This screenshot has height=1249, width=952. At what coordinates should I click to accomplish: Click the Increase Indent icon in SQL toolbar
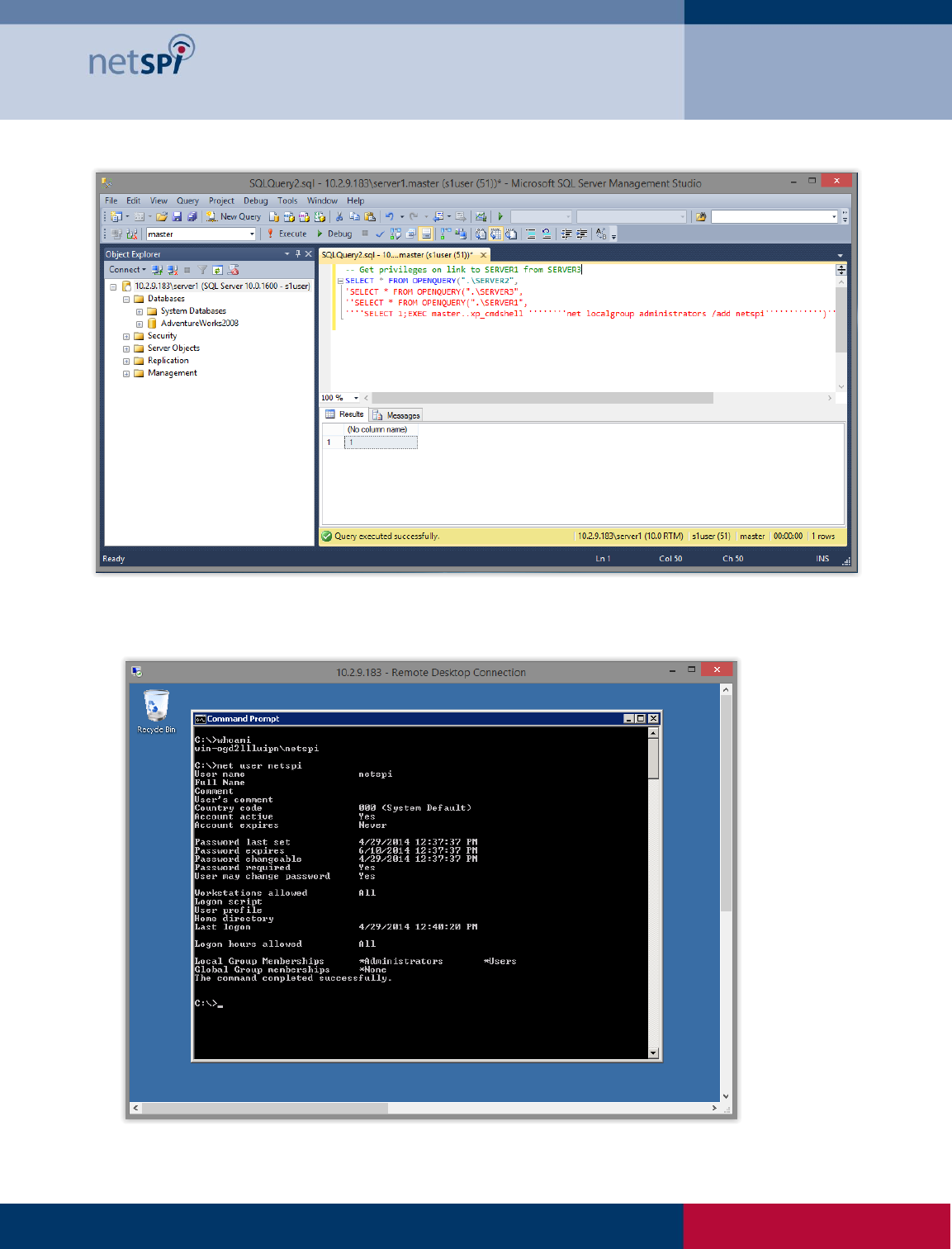582,234
